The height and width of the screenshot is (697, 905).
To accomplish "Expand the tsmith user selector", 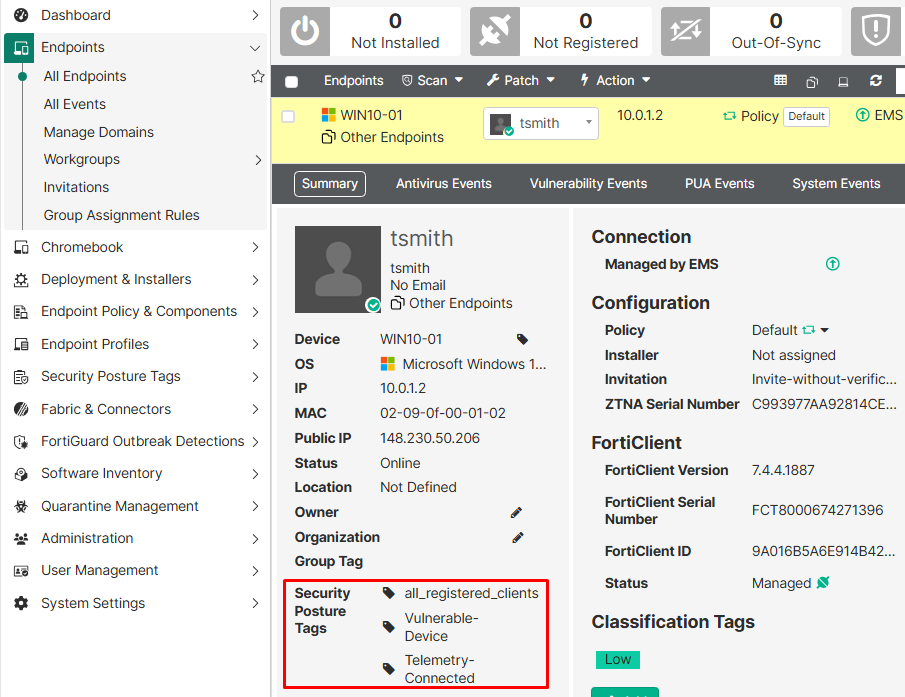I will (x=590, y=124).
